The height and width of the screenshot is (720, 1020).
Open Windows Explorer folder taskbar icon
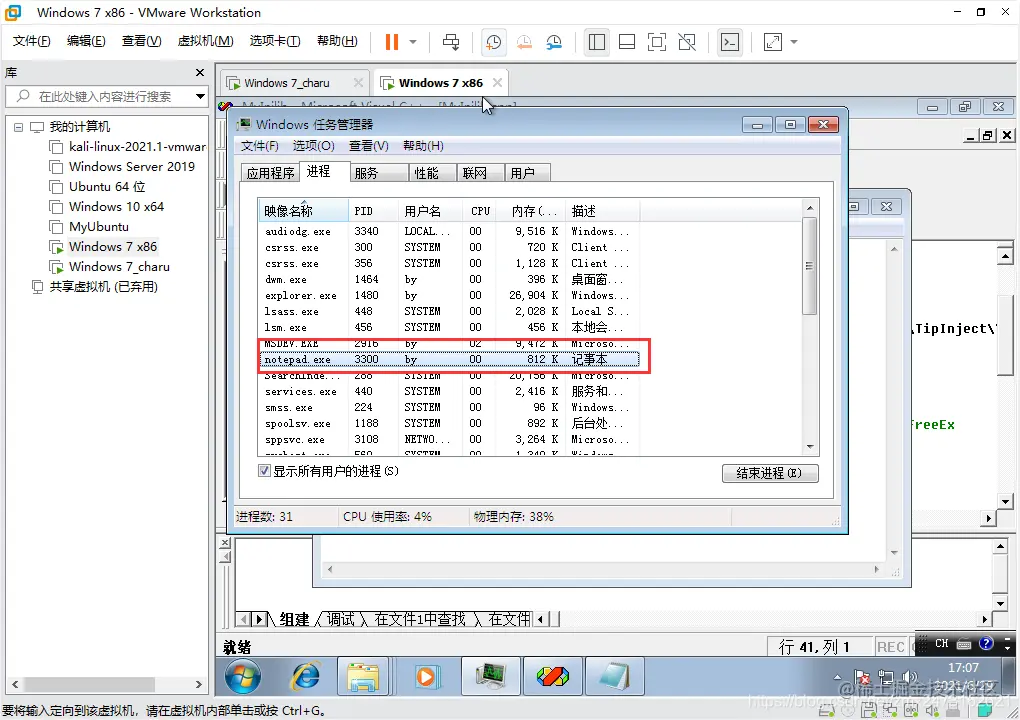363,676
